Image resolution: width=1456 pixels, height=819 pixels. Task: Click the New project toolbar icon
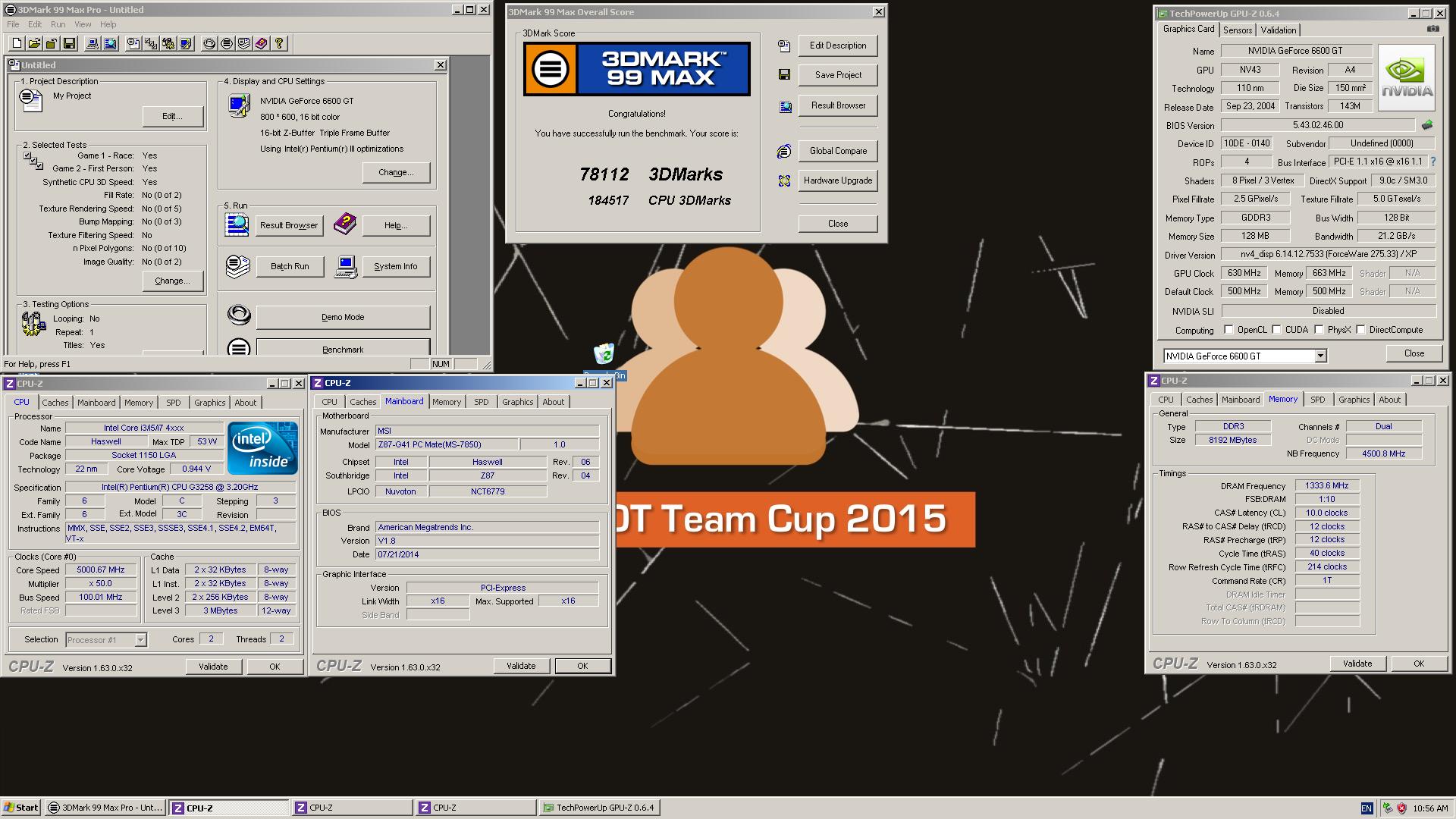17,44
